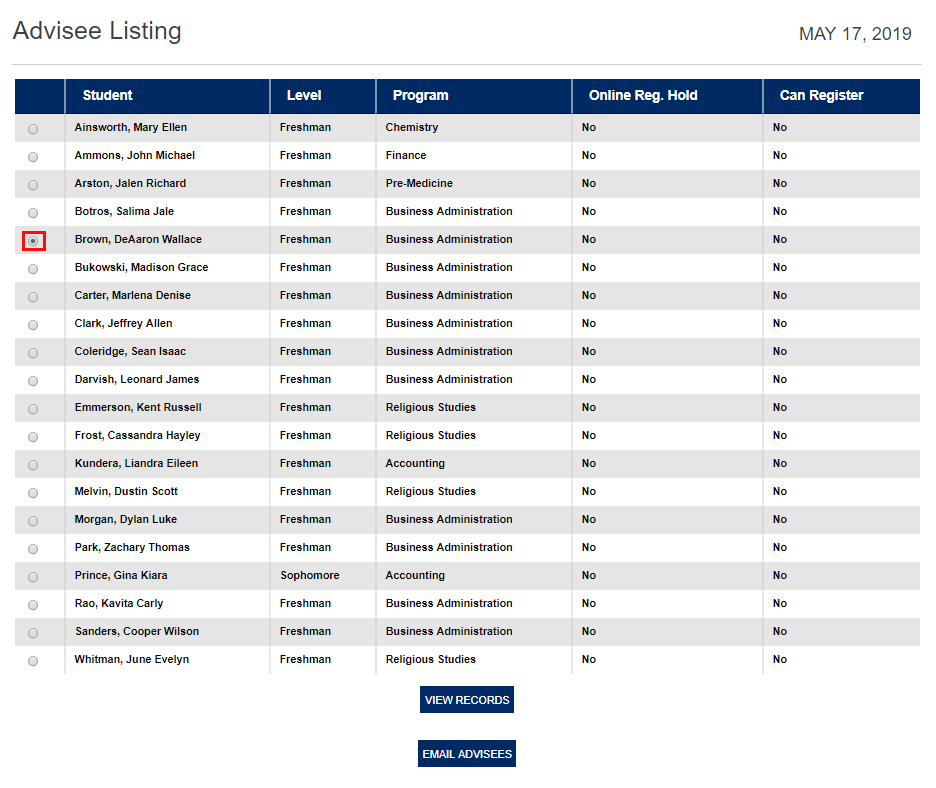The width and height of the screenshot is (936, 788).
Task: Select radio button for Frost, Cassandra Hayley
Action: point(33,437)
